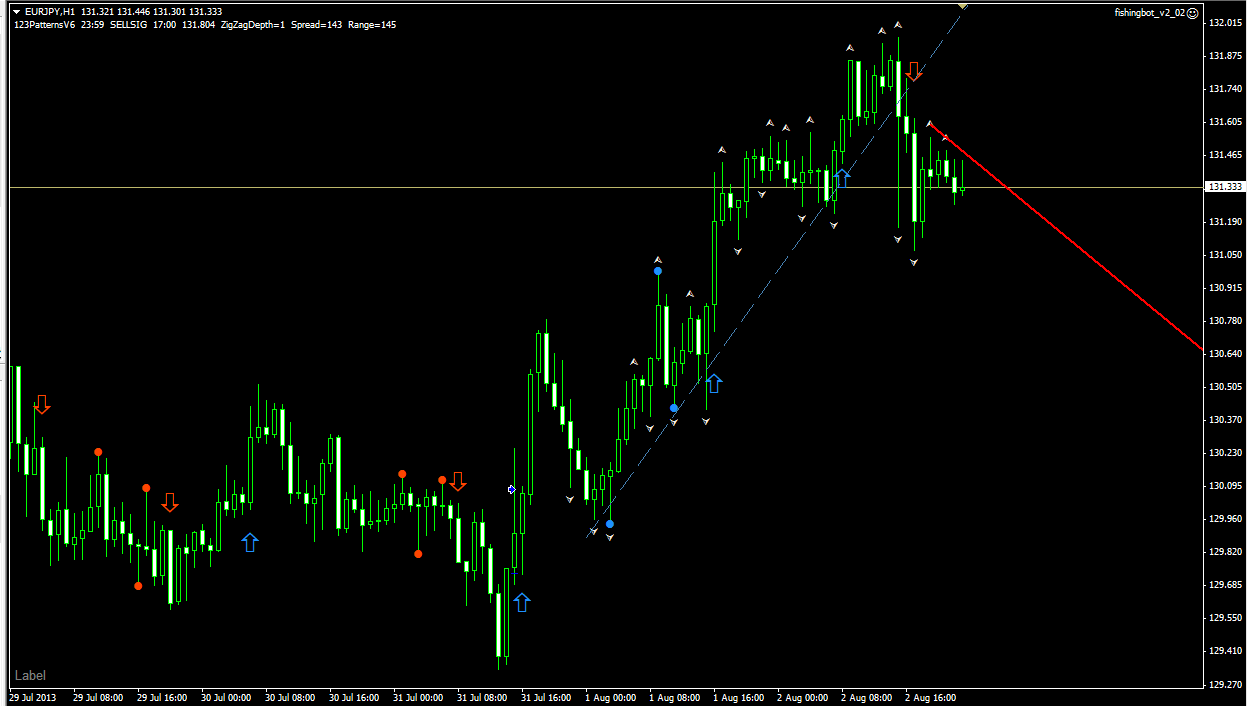Select the solid red descending trendline
1247x706 pixels.
point(1066,236)
